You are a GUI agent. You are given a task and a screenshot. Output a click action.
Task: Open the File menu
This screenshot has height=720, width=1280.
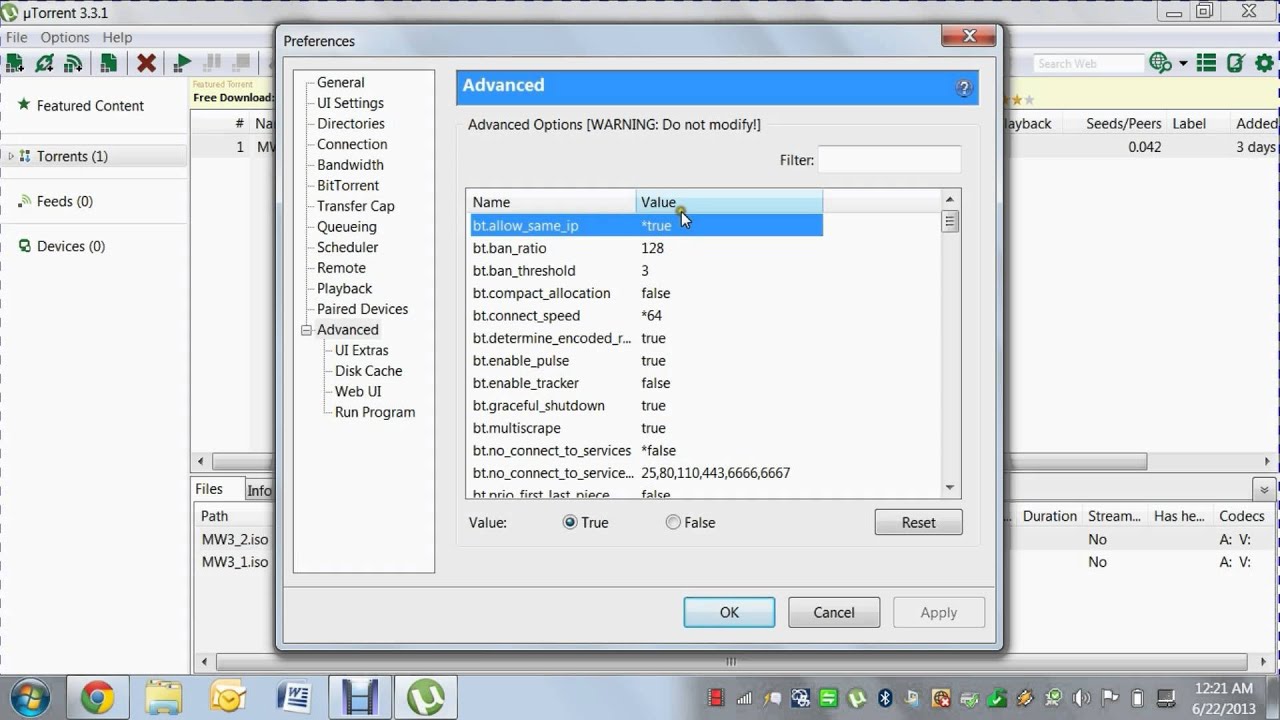pyautogui.click(x=16, y=37)
